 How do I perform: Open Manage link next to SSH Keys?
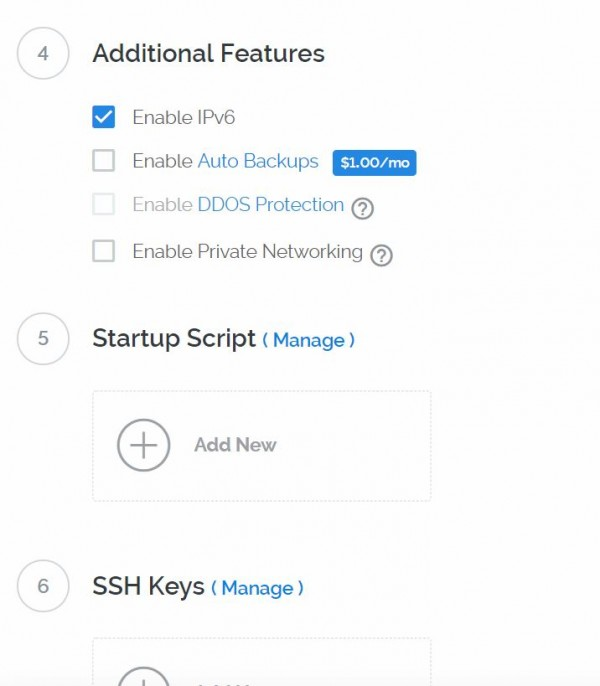[x=257, y=588]
